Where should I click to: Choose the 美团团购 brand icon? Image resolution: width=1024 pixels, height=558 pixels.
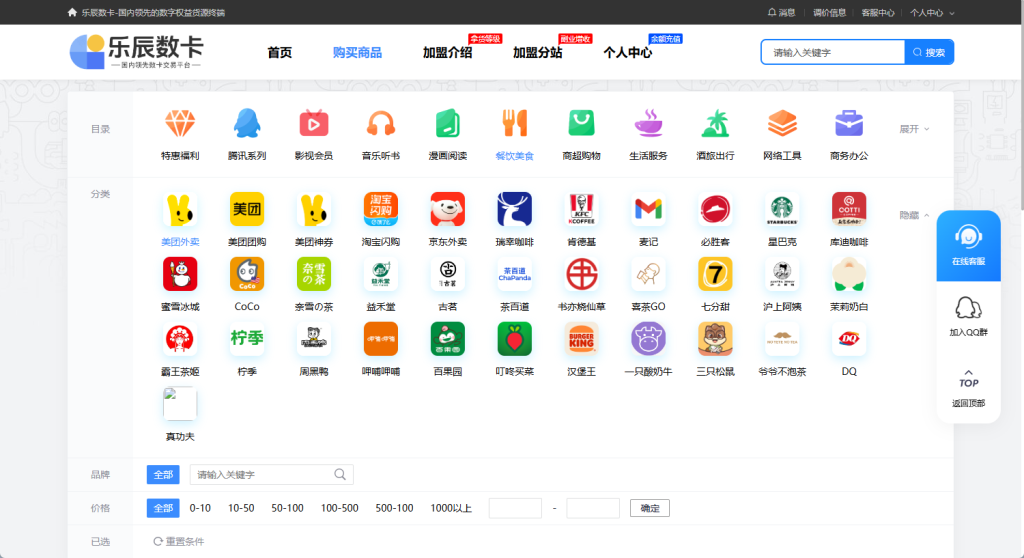pos(247,209)
